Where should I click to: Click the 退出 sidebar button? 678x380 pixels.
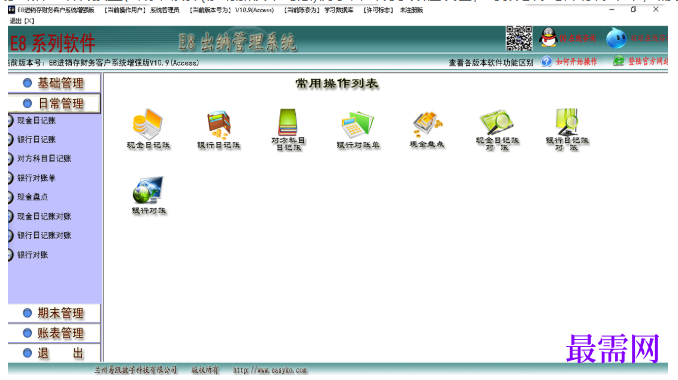pos(54,353)
